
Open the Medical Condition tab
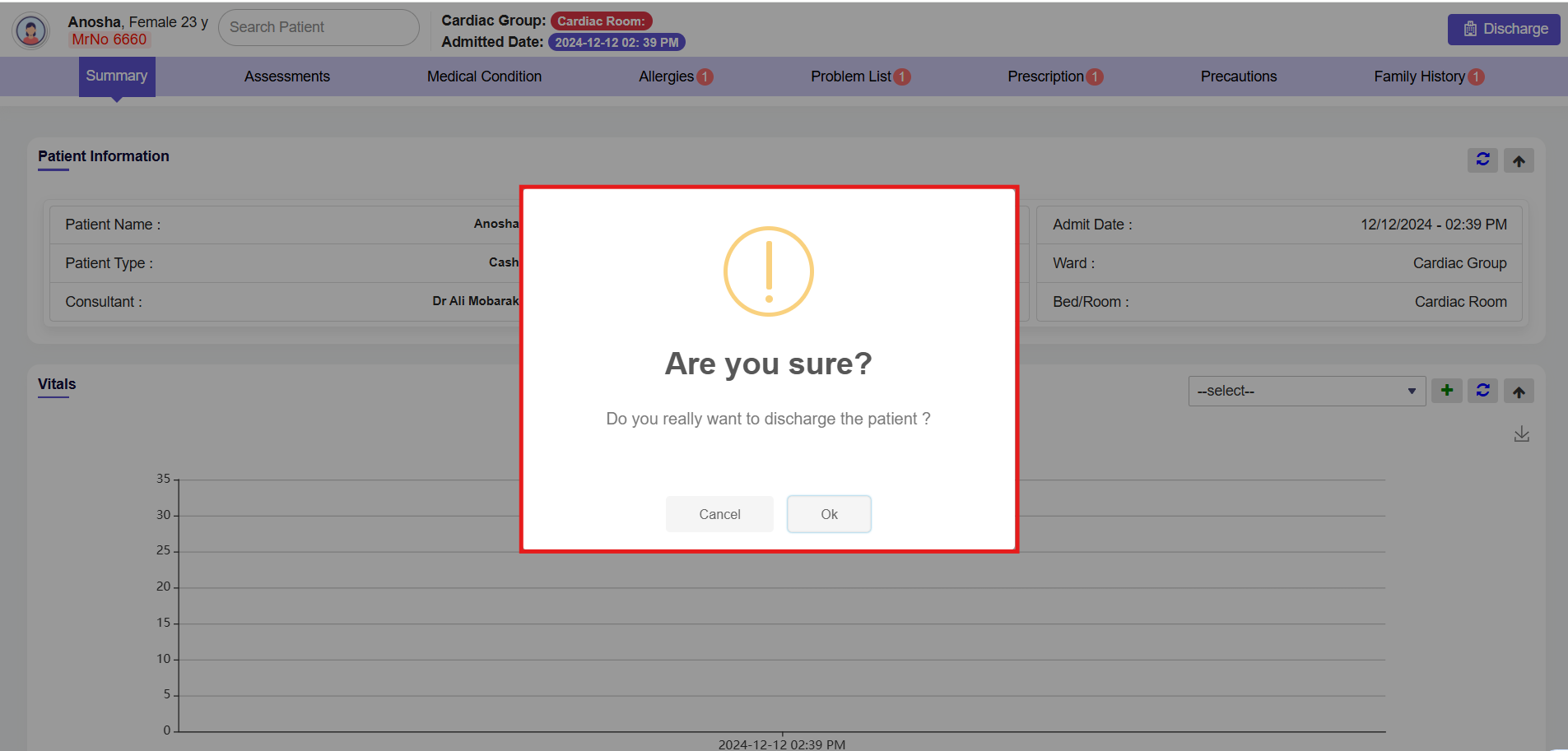pos(484,76)
